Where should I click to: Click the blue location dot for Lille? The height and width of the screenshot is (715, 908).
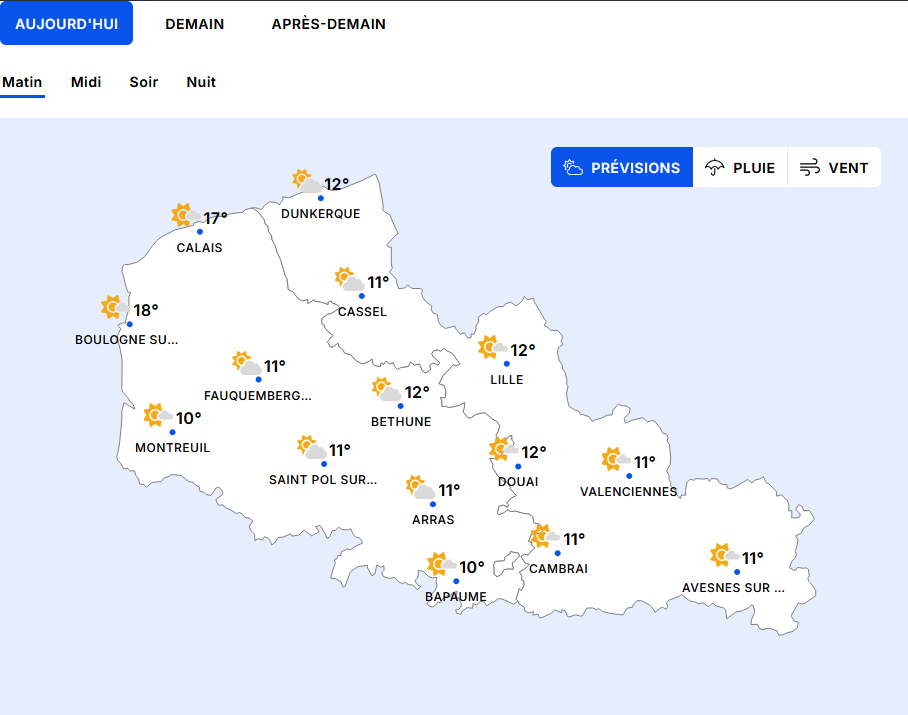pyautogui.click(x=507, y=364)
